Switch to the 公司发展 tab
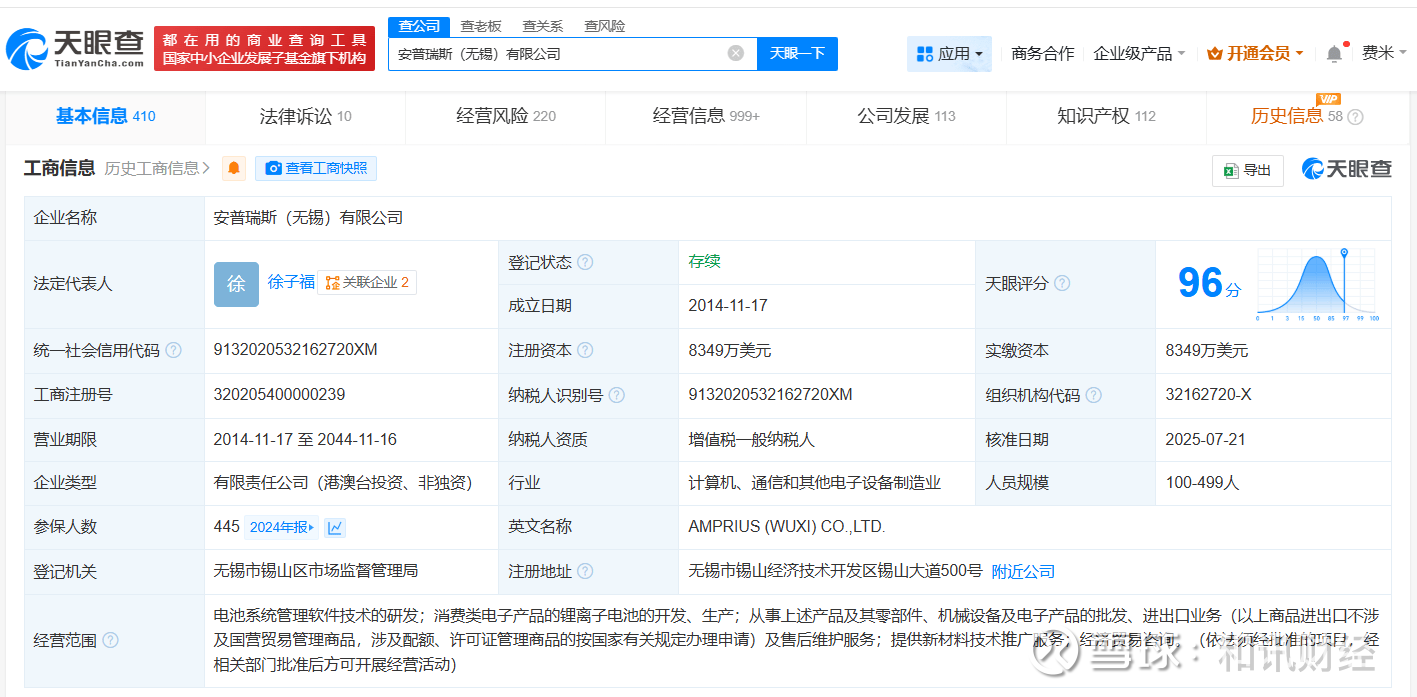1417x697 pixels. [x=906, y=116]
